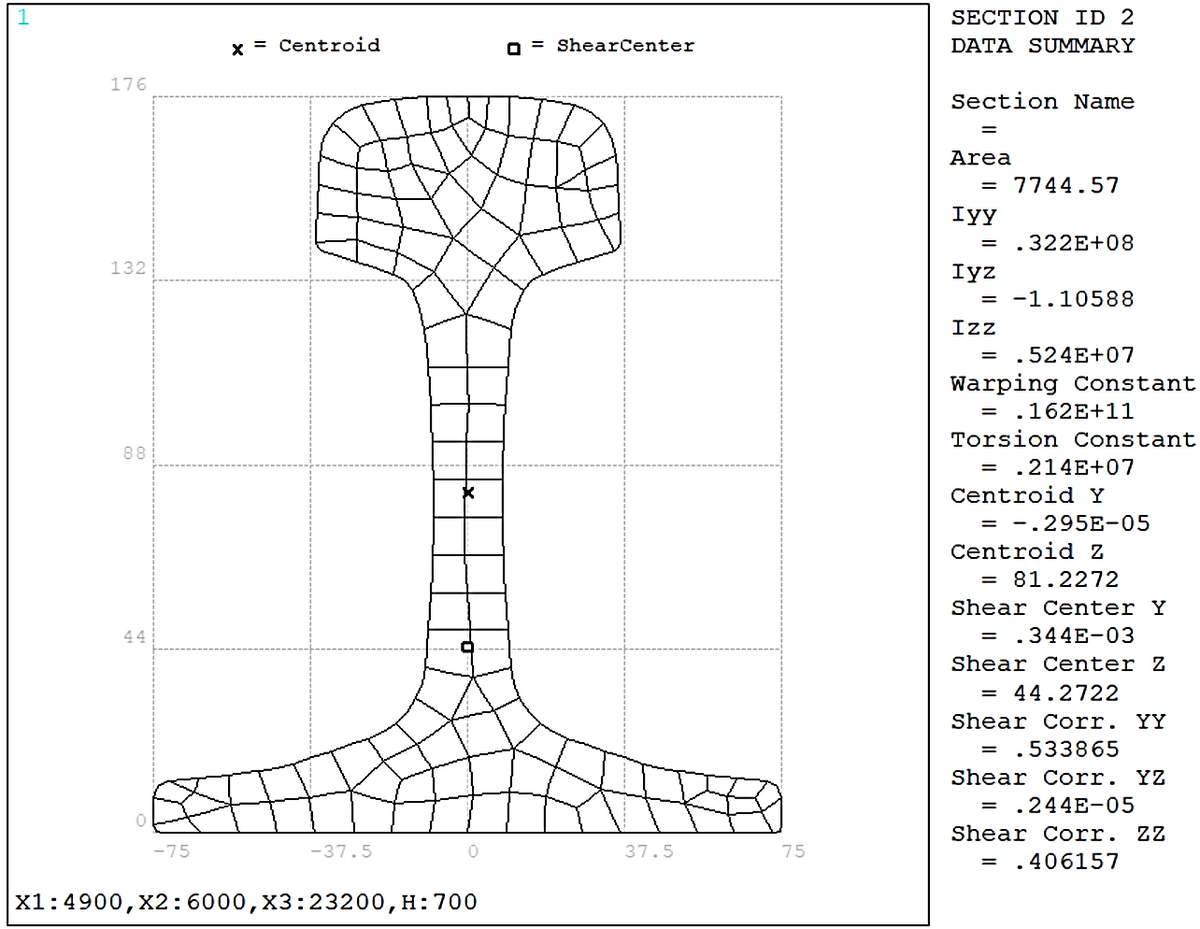Click the 88 vertical axis label
Image resolution: width=1200 pixels, height=929 pixels.
tap(134, 453)
